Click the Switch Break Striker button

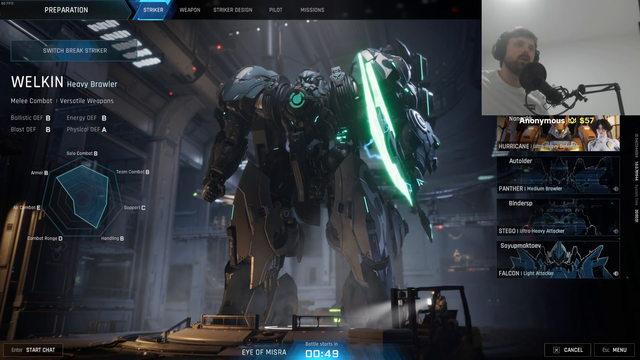pyautogui.click(x=75, y=51)
